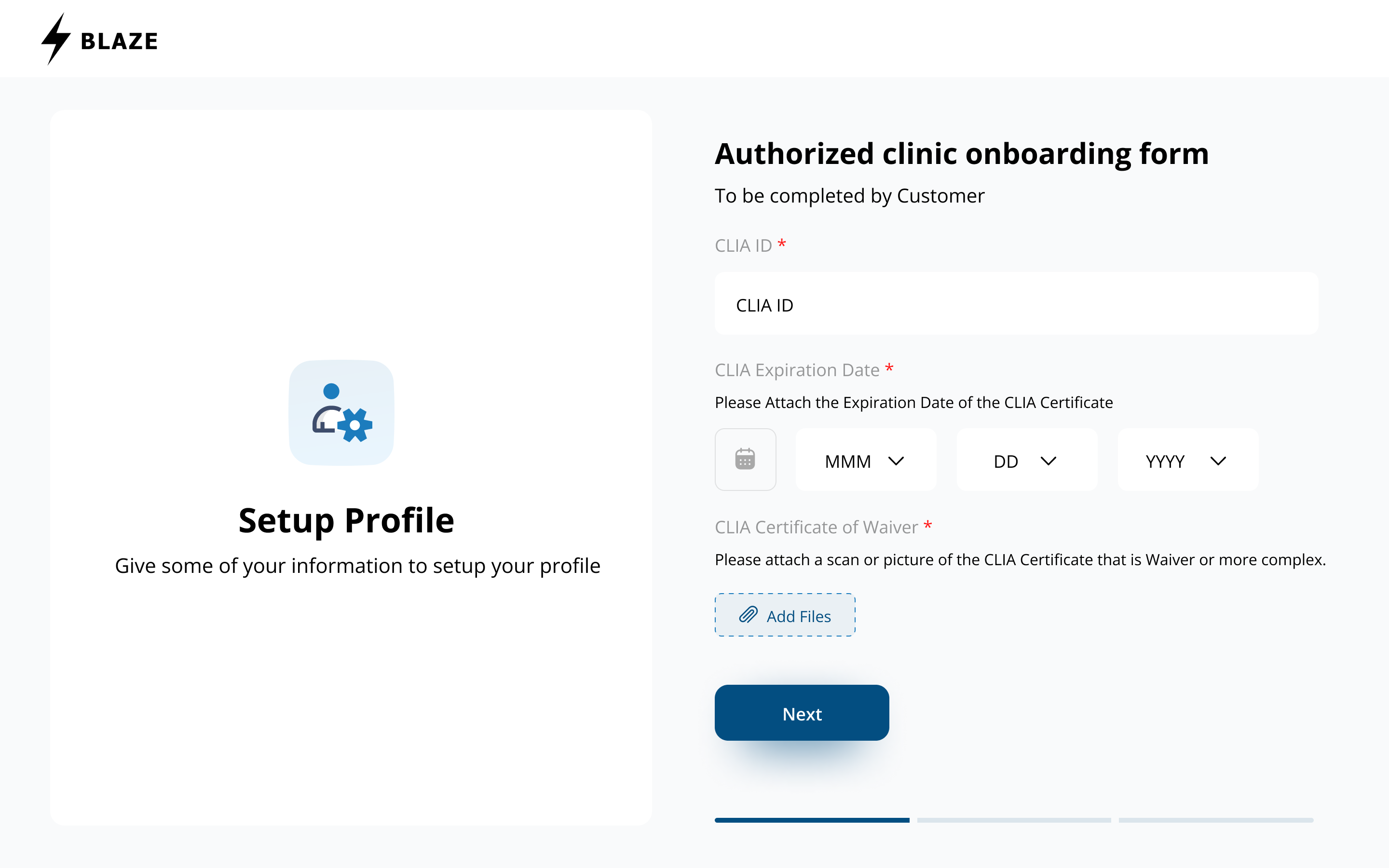This screenshot has height=868, width=1389.
Task: Click the Blaze lightning bolt logo
Action: point(55,39)
